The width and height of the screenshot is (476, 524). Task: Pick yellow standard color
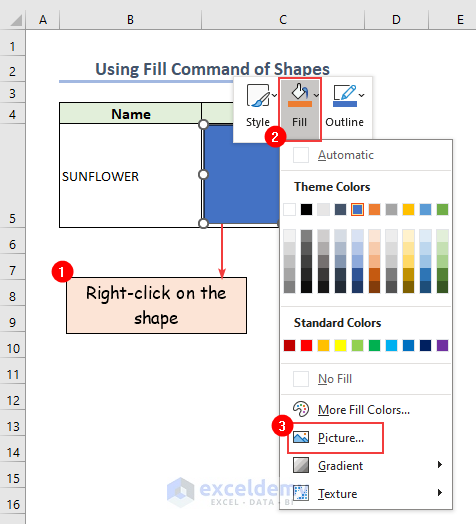point(340,346)
